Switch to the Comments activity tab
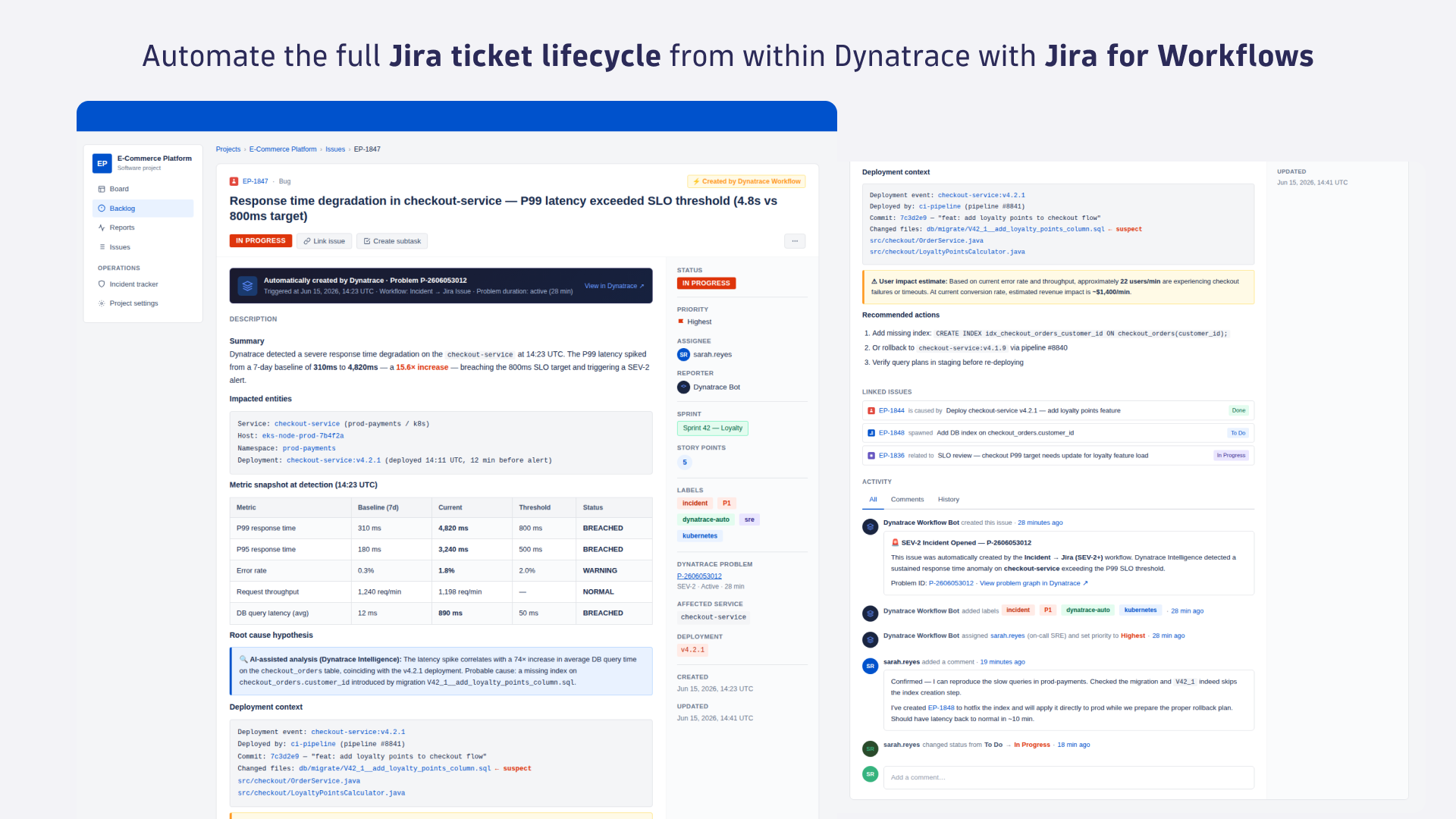 coord(907,500)
